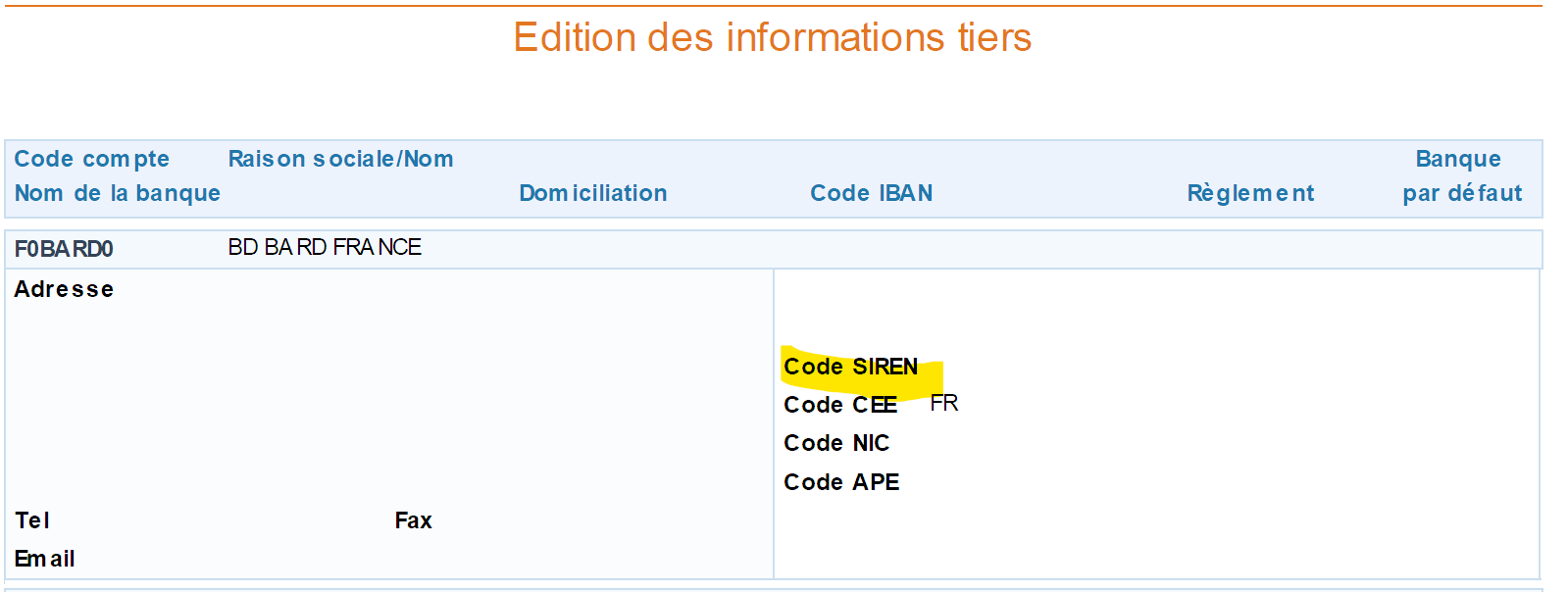Click the 'Nom de la banque' header
1568x592 pixels.
117,193
